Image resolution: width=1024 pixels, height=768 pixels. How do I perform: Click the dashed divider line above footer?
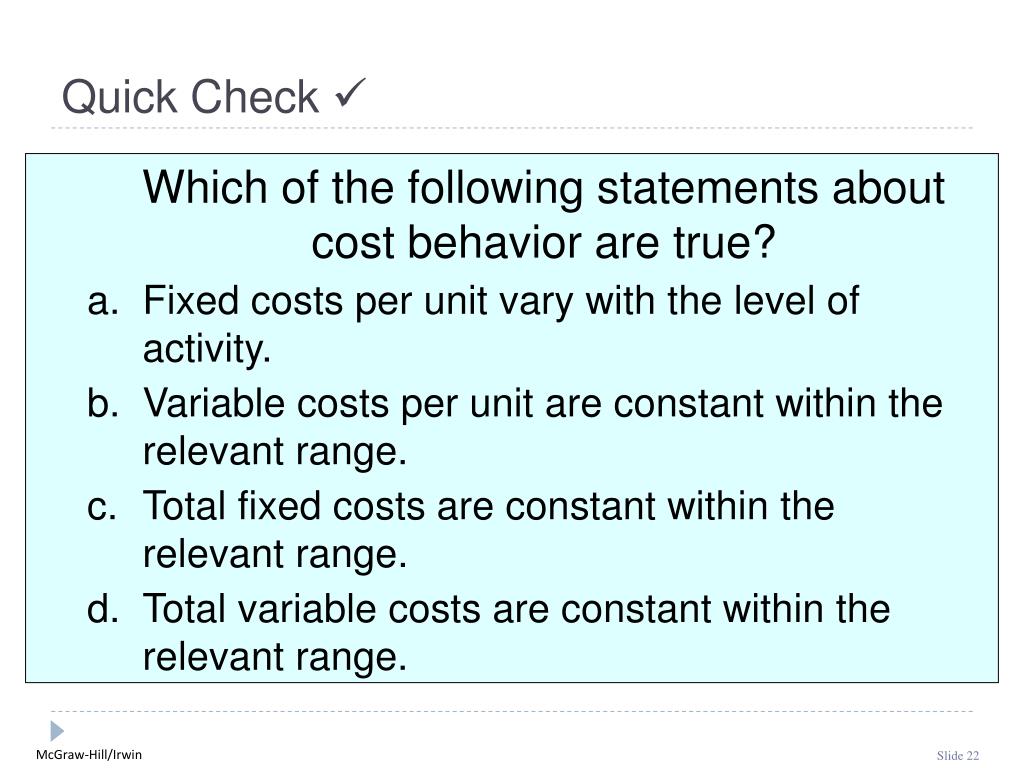click(x=512, y=711)
